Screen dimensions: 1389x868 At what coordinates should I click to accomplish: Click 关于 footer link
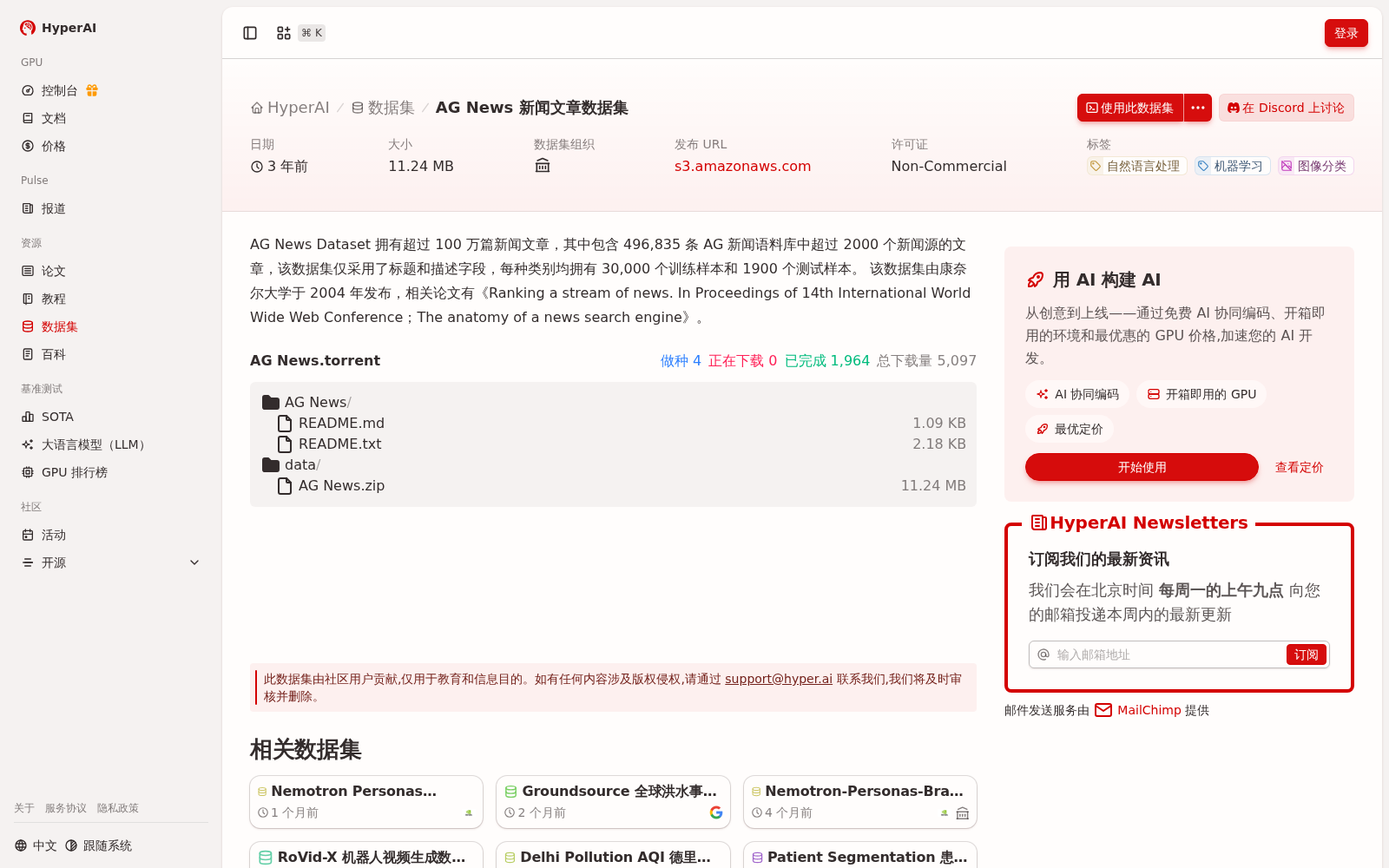point(24,808)
